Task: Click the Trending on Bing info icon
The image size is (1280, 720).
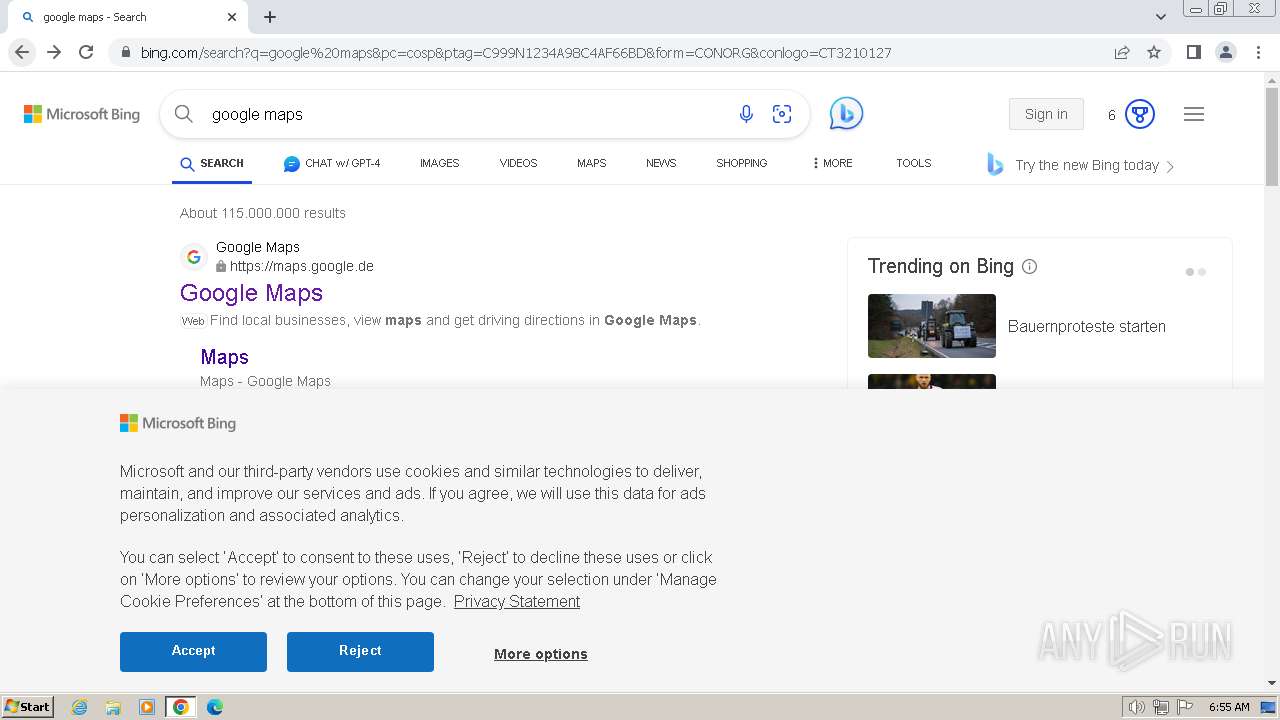Action: (x=1029, y=266)
